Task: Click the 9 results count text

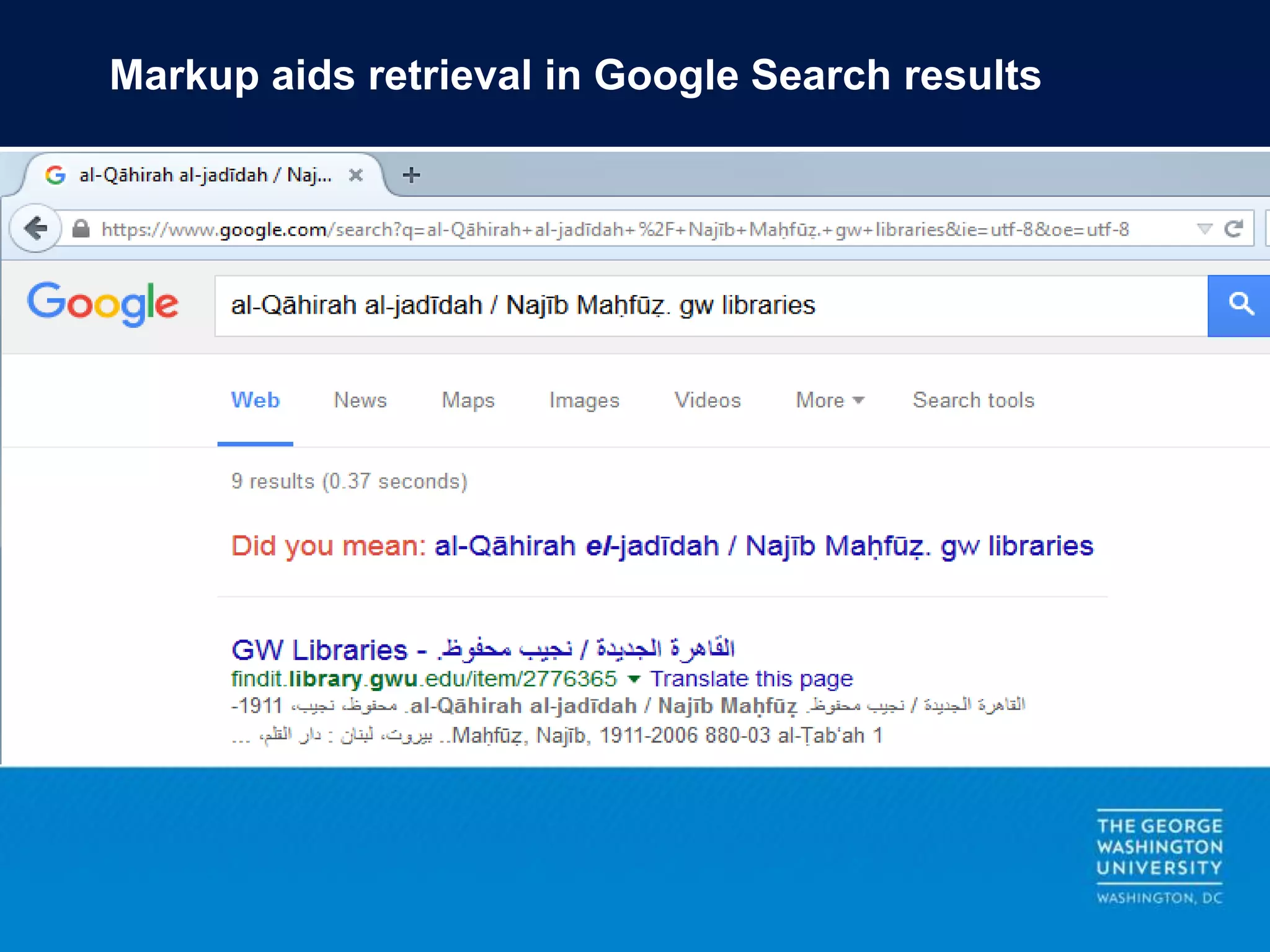Action: [349, 482]
